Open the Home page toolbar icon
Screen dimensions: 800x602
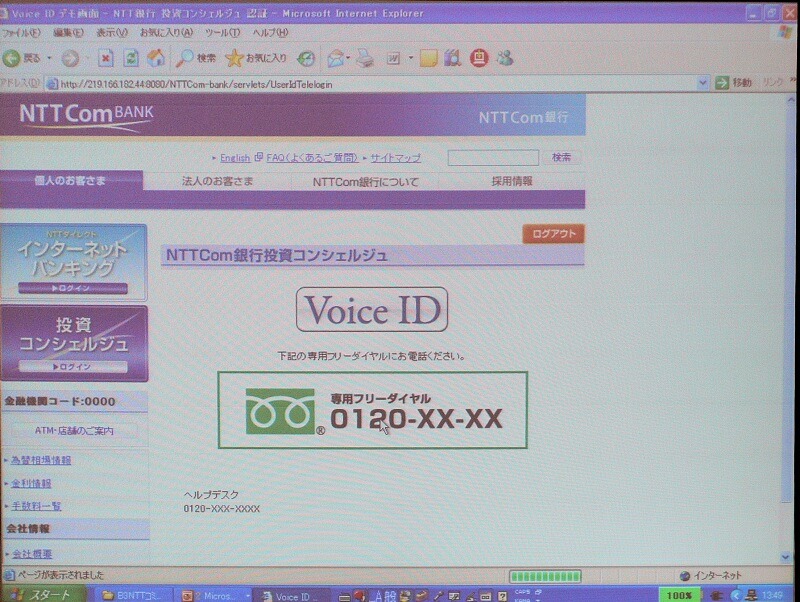(x=156, y=58)
